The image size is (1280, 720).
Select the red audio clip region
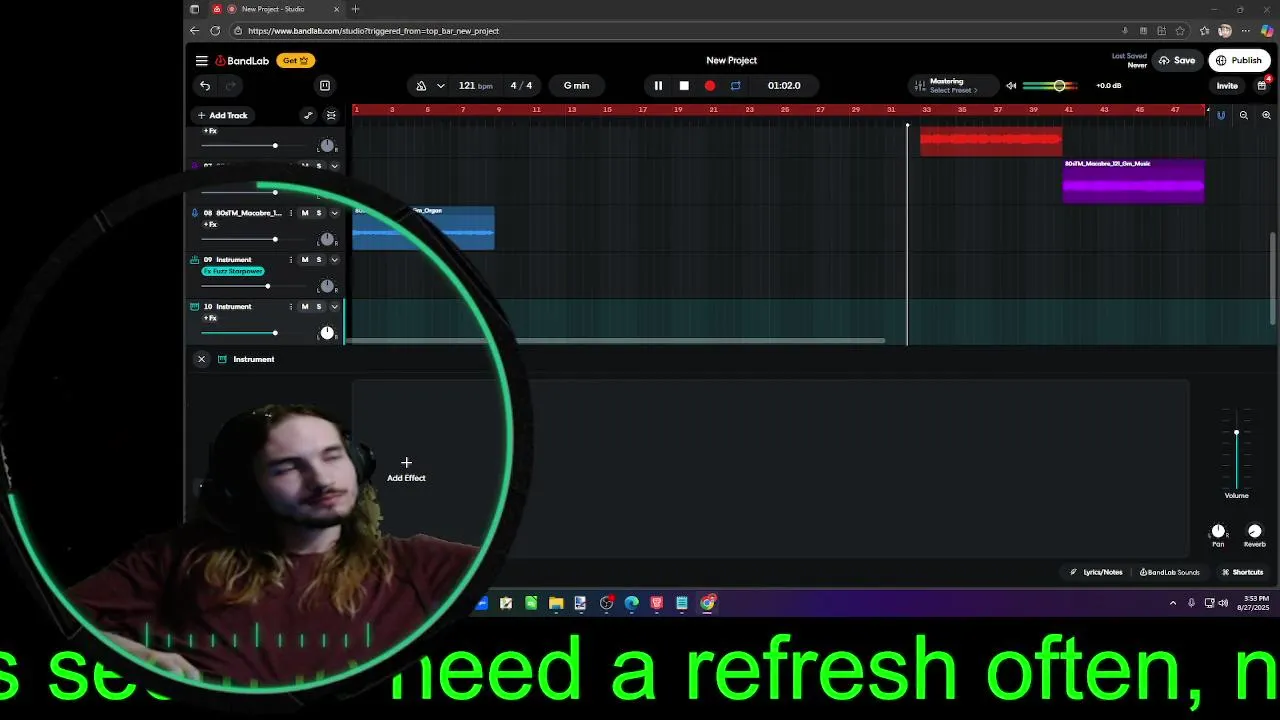pyautogui.click(x=991, y=141)
